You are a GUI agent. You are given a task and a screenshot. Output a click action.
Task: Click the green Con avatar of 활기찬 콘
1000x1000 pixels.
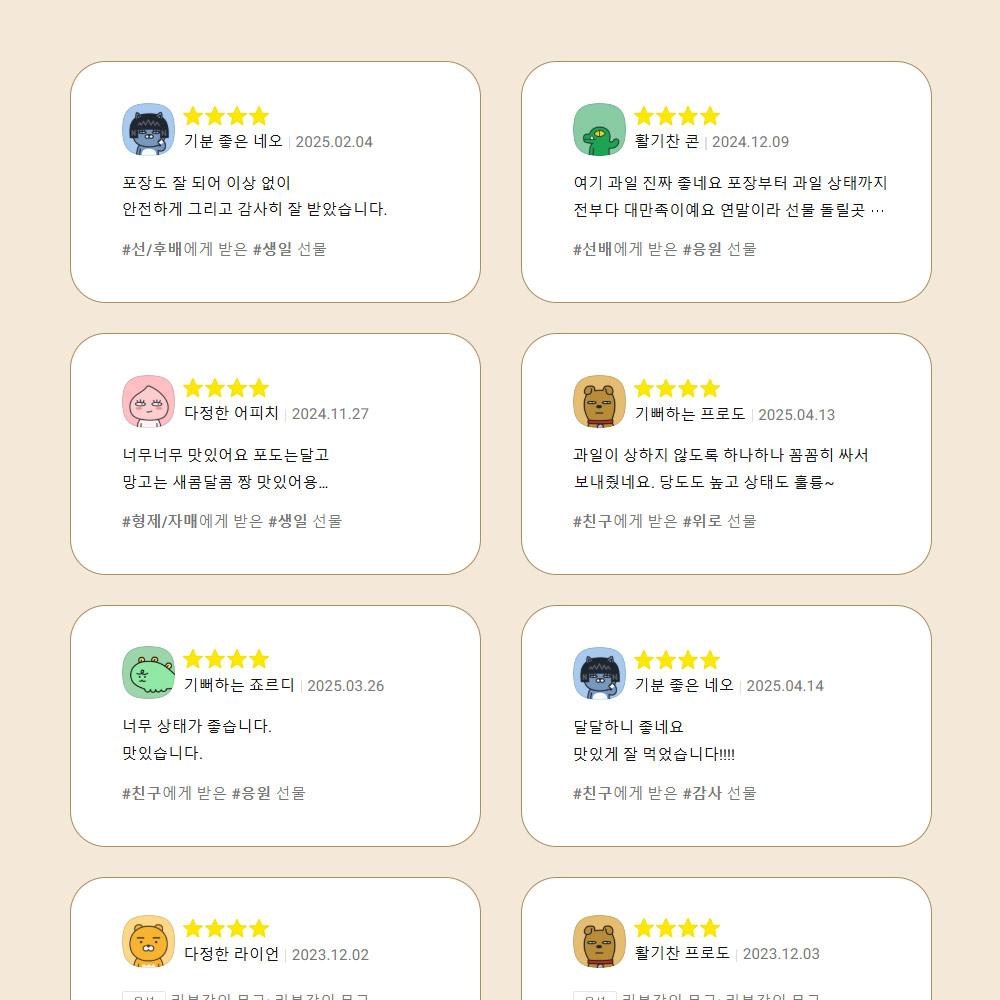tap(599, 130)
